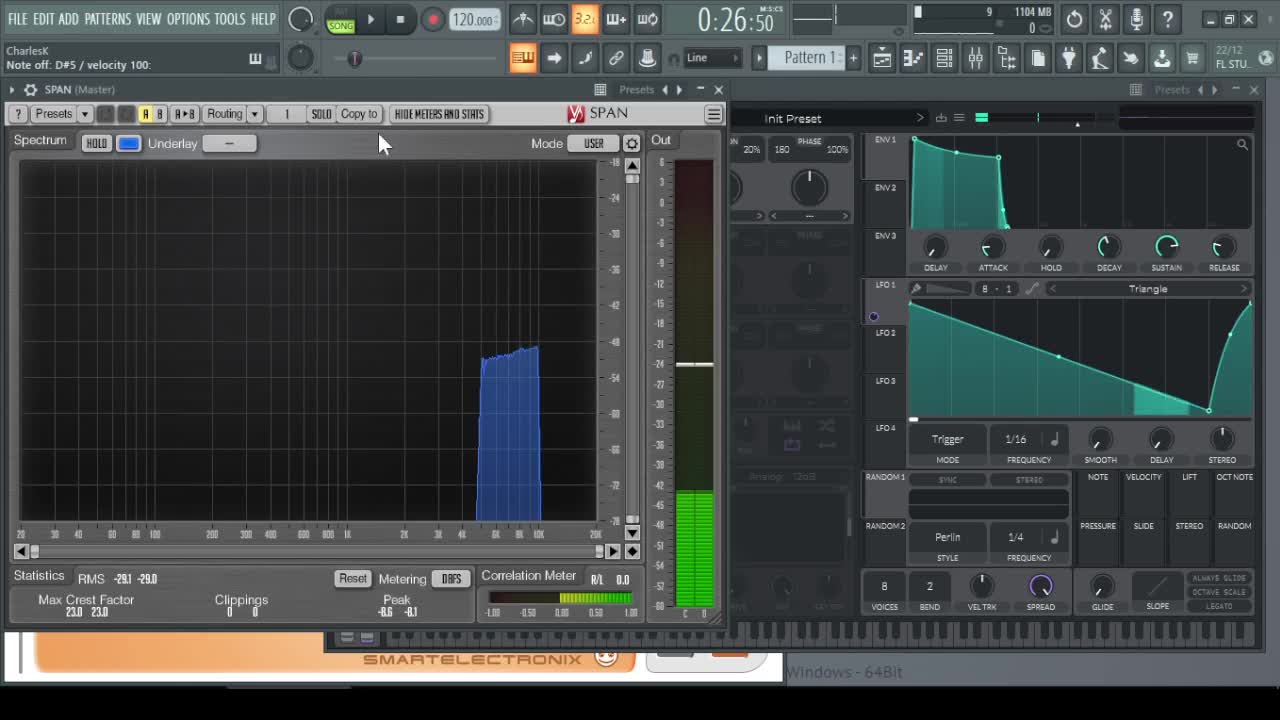This screenshot has width=1280, height=720.
Task: Open the undo history icon
Action: 1074,19
